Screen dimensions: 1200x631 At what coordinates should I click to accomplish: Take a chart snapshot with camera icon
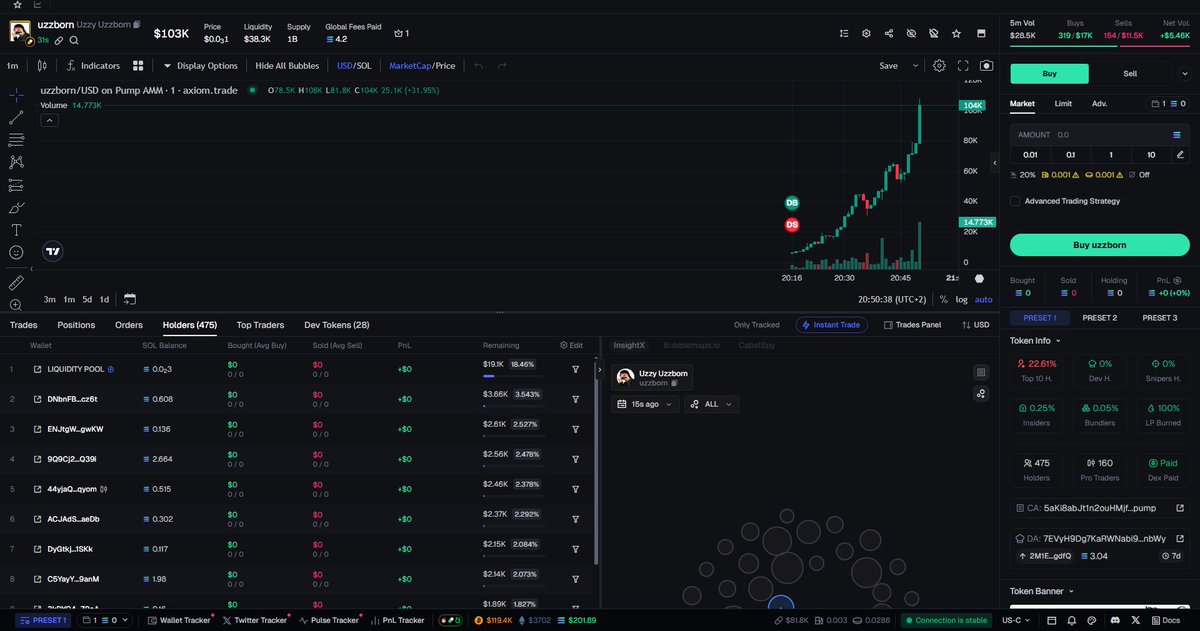[987, 65]
